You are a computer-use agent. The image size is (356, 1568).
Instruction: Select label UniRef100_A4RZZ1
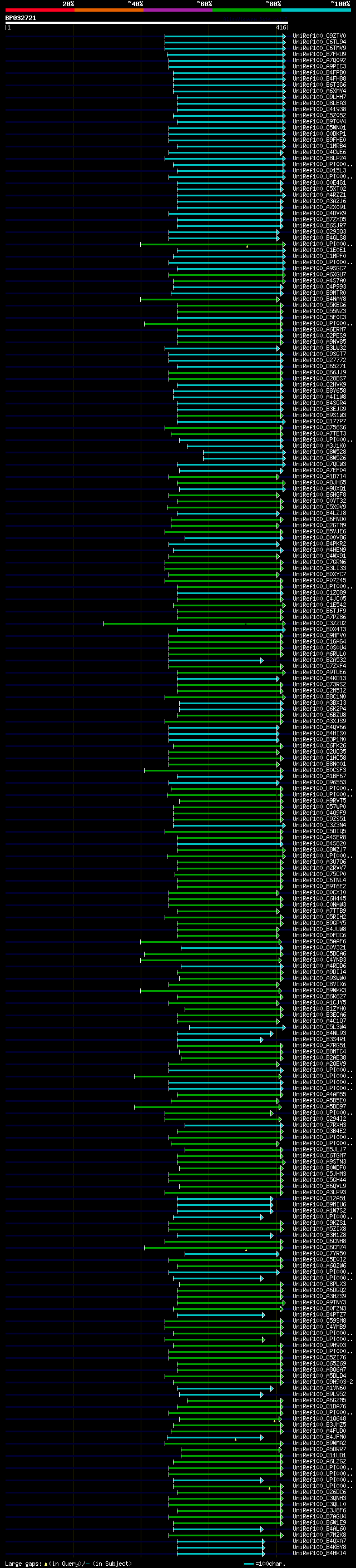point(319,195)
